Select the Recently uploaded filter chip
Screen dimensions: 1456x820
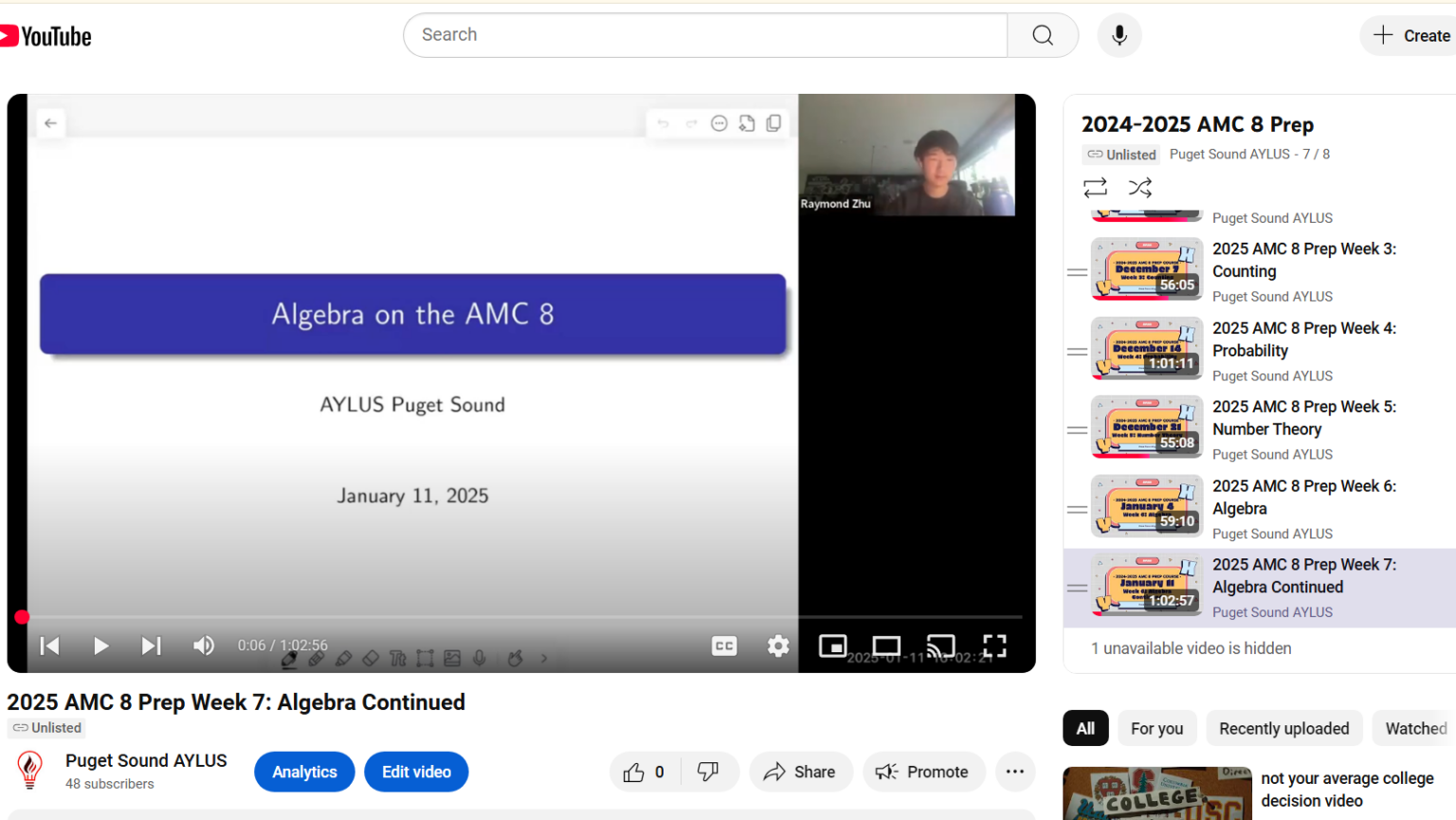pos(1283,728)
